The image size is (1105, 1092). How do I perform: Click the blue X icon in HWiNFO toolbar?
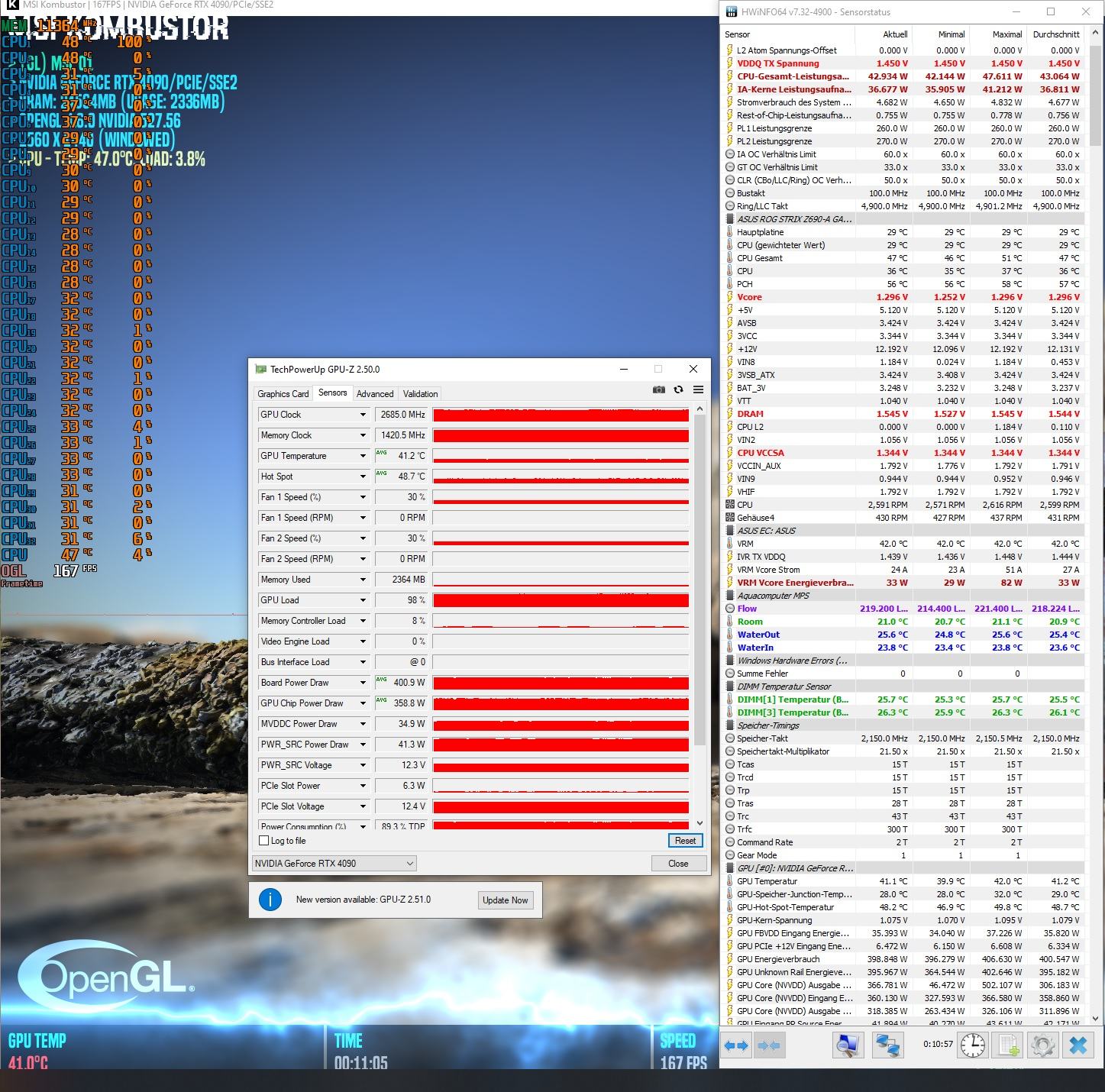[x=1078, y=1045]
